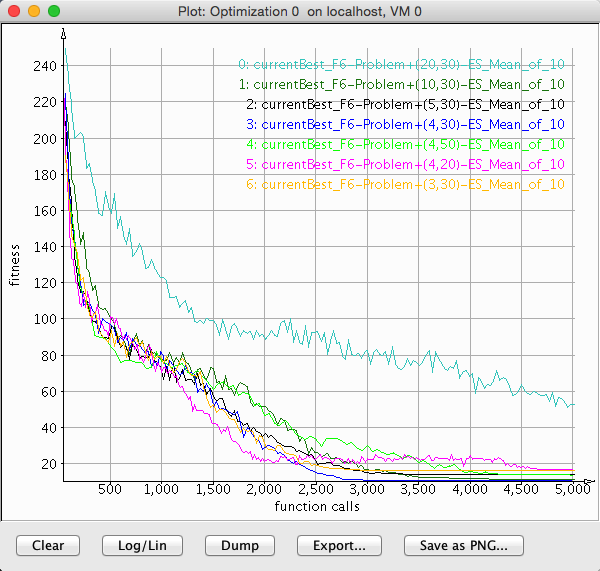Screen dimensions: 600x571
Task: Toggle the Log/Lin scale button
Action: point(144,545)
